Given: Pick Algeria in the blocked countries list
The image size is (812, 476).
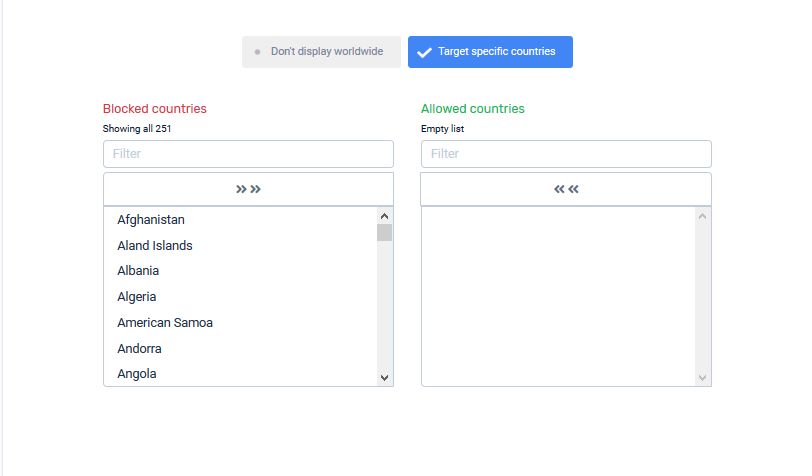Looking at the screenshot, I should tap(137, 297).
